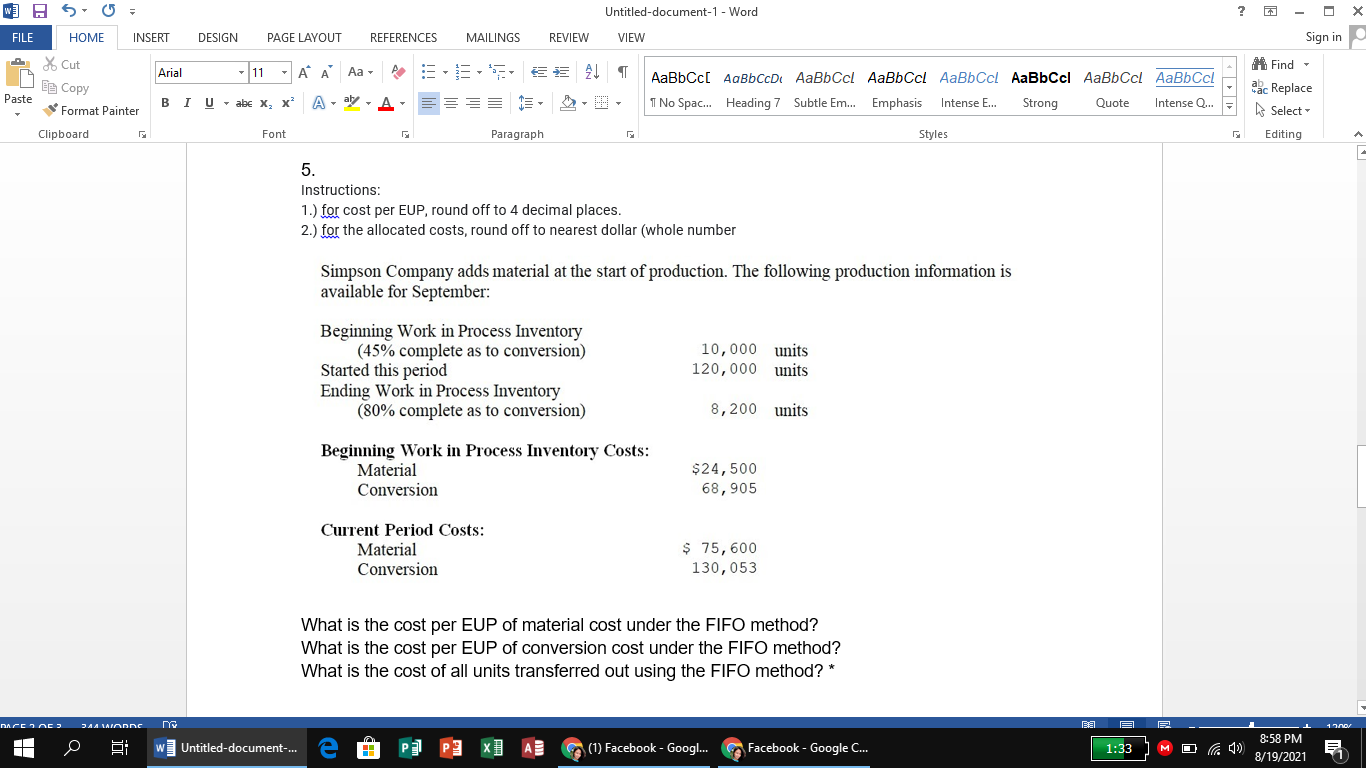Select the Center alignment icon
1366x768 pixels.
pyautogui.click(x=450, y=103)
